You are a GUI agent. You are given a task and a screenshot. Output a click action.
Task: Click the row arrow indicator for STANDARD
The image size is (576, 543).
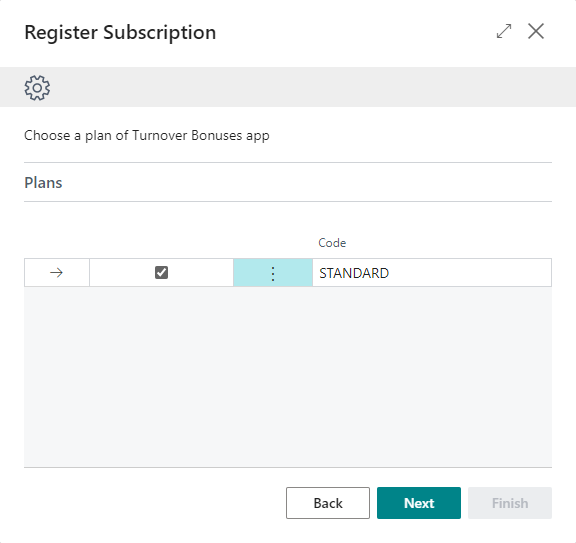[57, 273]
